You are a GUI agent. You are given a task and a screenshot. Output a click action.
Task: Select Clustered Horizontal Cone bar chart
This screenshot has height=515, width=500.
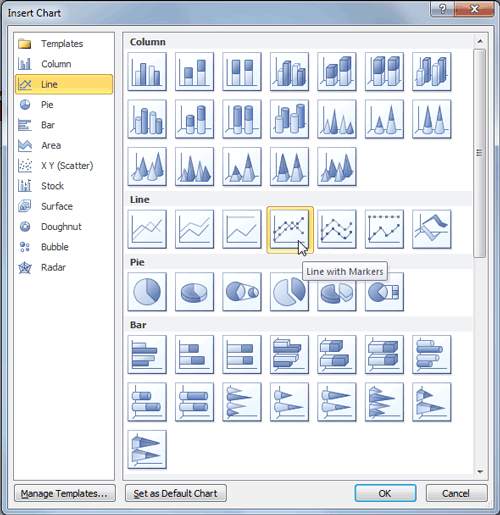242,402
